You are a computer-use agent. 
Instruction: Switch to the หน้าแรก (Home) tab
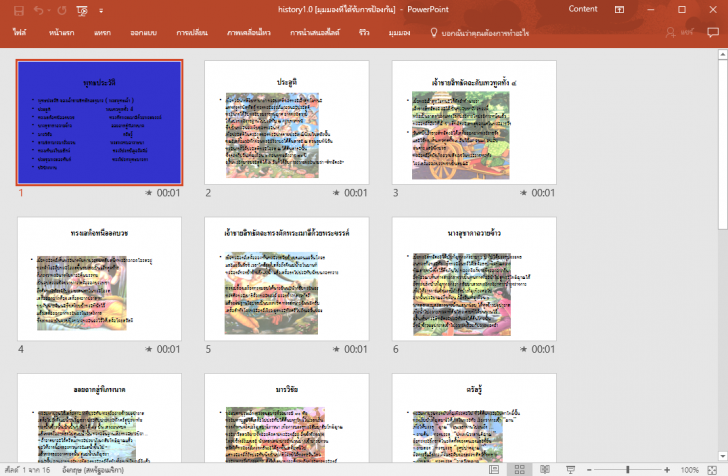pyautogui.click(x=61, y=33)
